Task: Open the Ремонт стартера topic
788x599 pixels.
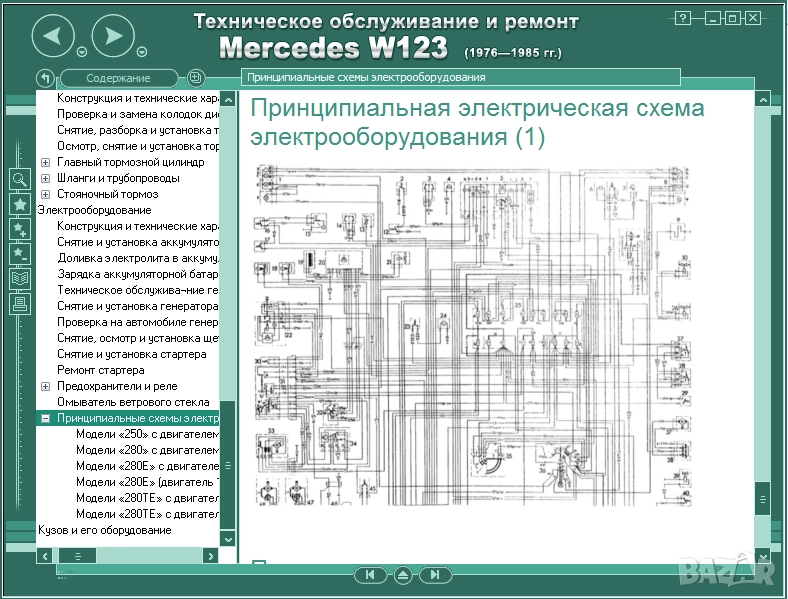Action: tap(100, 370)
